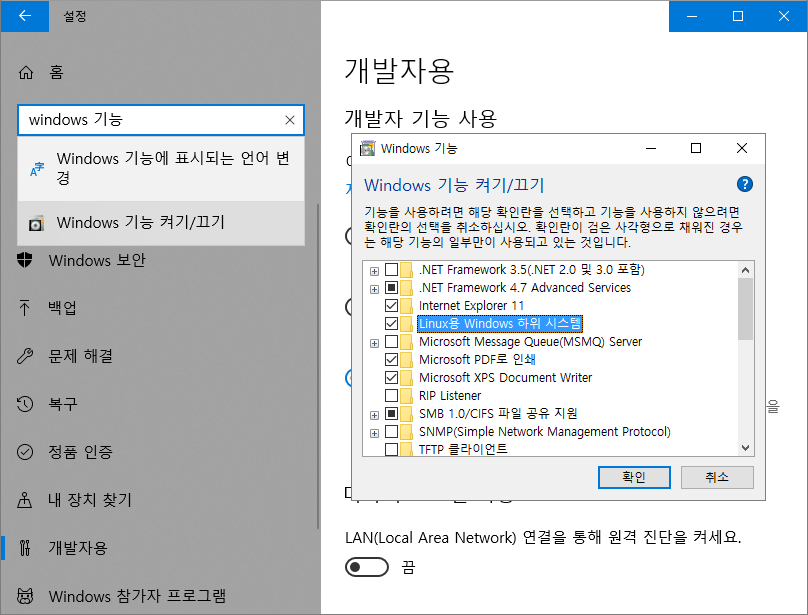Select the 'Microsoft XPS Document Writer' feature row
808x615 pixels.
pyautogui.click(x=506, y=378)
